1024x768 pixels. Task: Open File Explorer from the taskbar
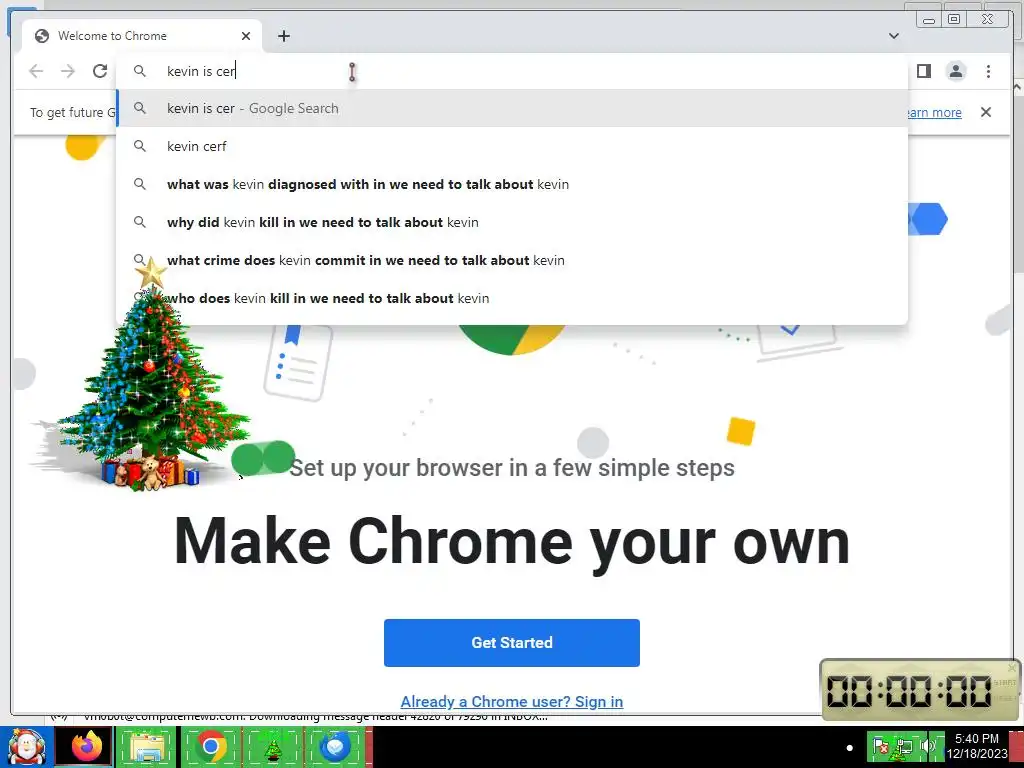[147, 747]
